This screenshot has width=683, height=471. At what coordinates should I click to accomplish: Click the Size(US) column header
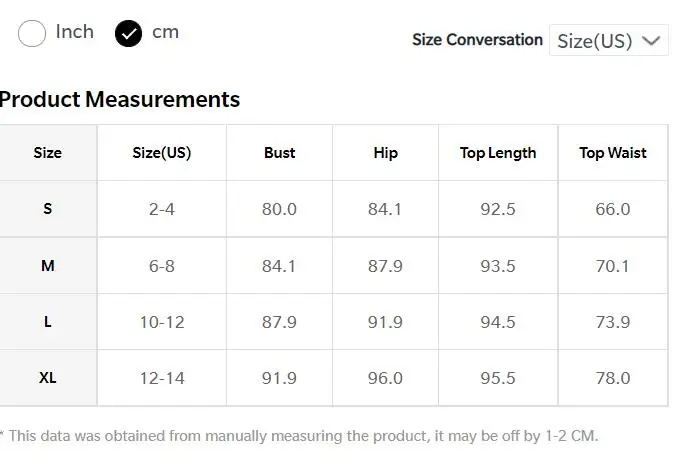[161, 153]
